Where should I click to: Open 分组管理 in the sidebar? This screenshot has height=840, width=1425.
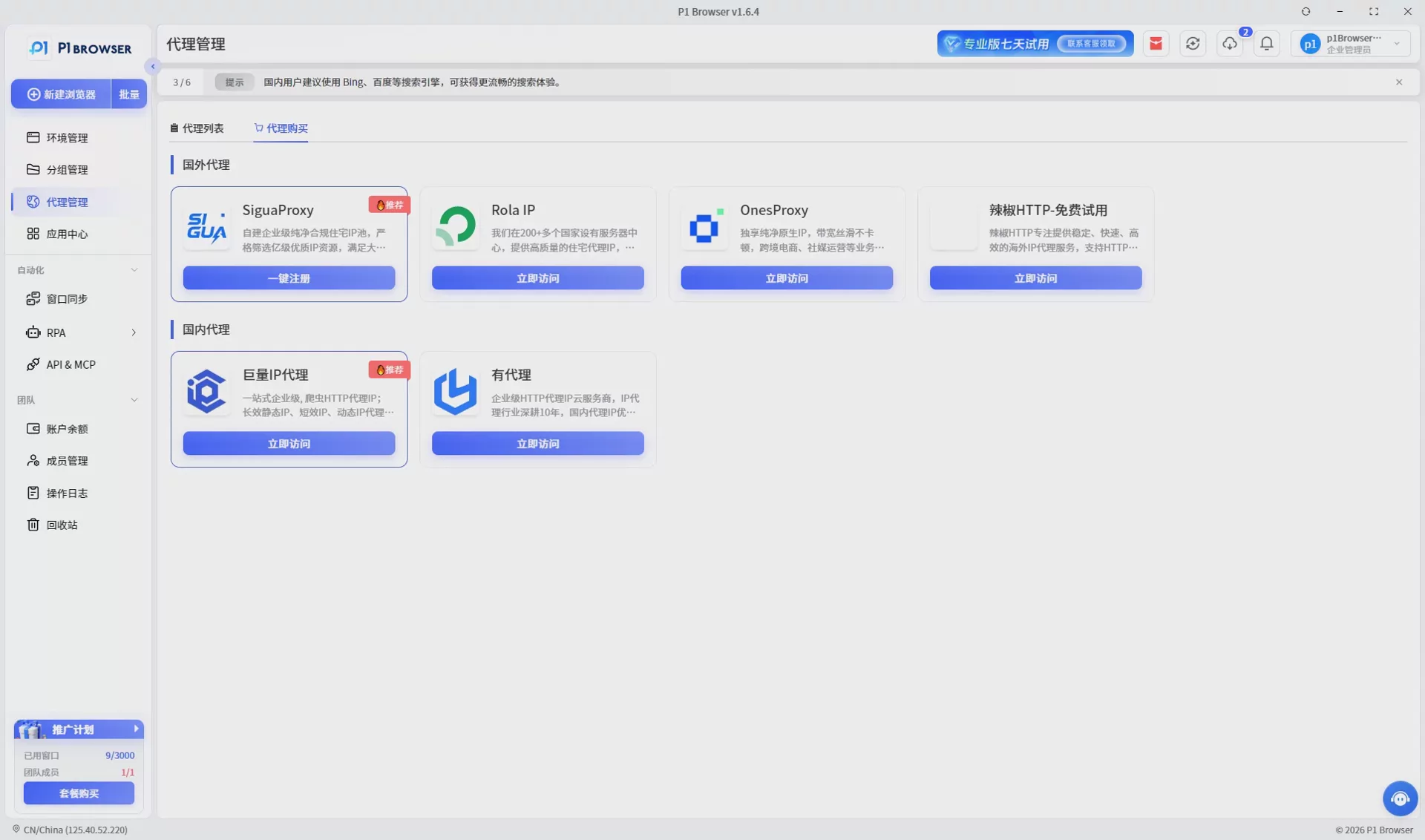tap(79, 169)
